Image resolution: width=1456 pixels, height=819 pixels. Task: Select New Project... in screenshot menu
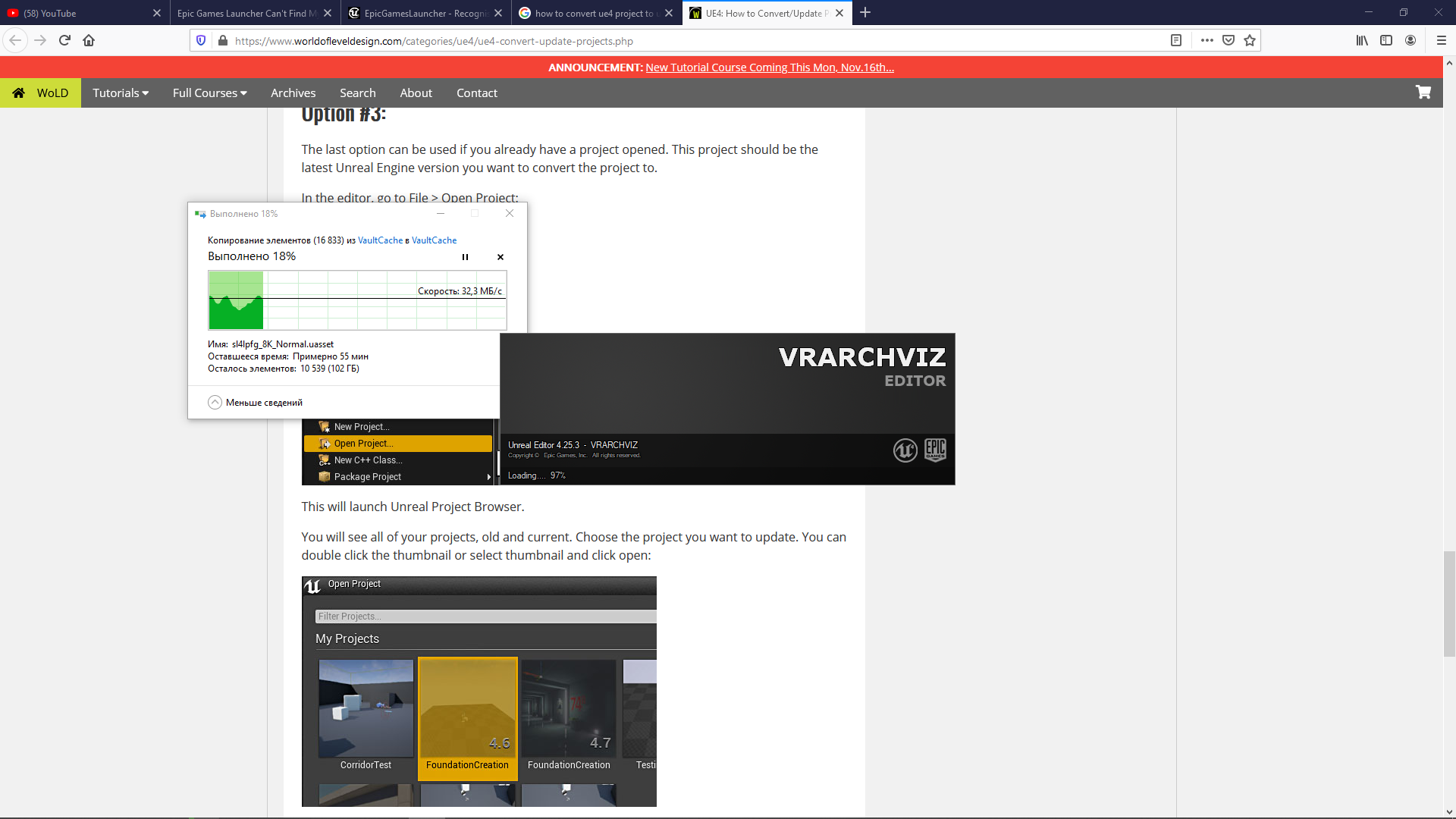pyautogui.click(x=398, y=427)
